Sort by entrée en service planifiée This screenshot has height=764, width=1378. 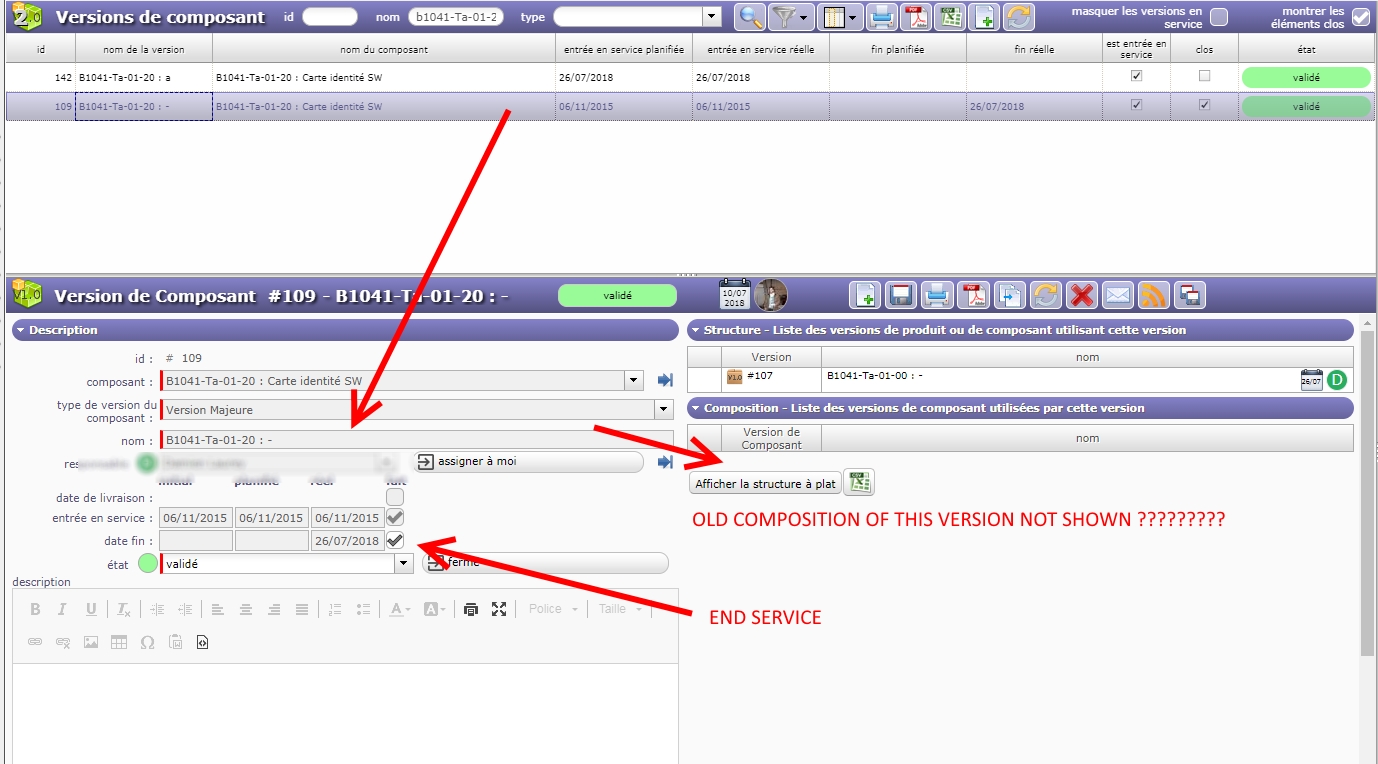point(624,49)
